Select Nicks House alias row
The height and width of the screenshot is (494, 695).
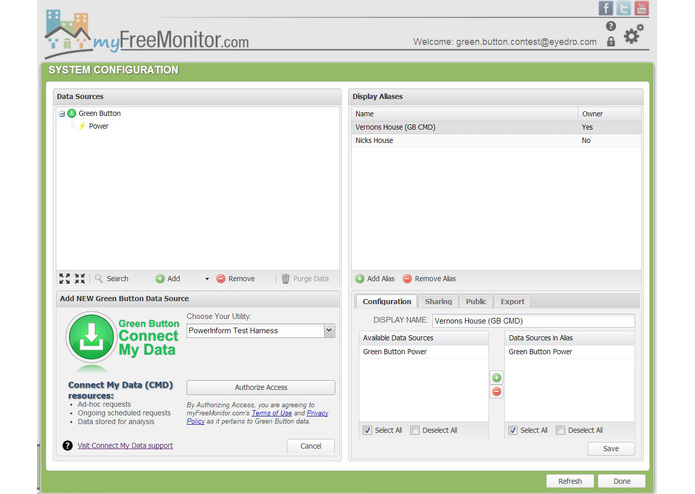pos(496,140)
